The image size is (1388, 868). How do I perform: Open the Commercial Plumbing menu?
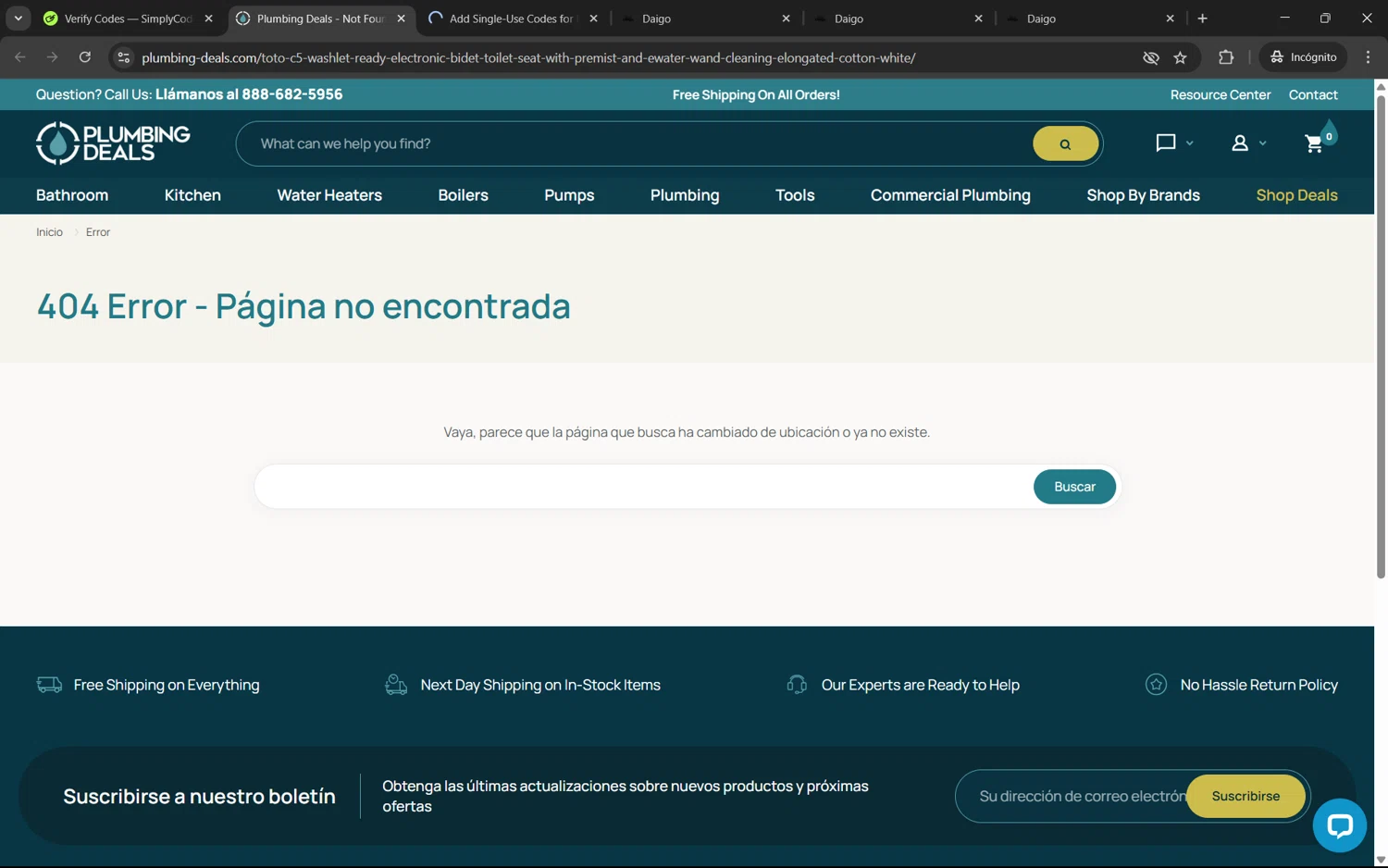950,195
